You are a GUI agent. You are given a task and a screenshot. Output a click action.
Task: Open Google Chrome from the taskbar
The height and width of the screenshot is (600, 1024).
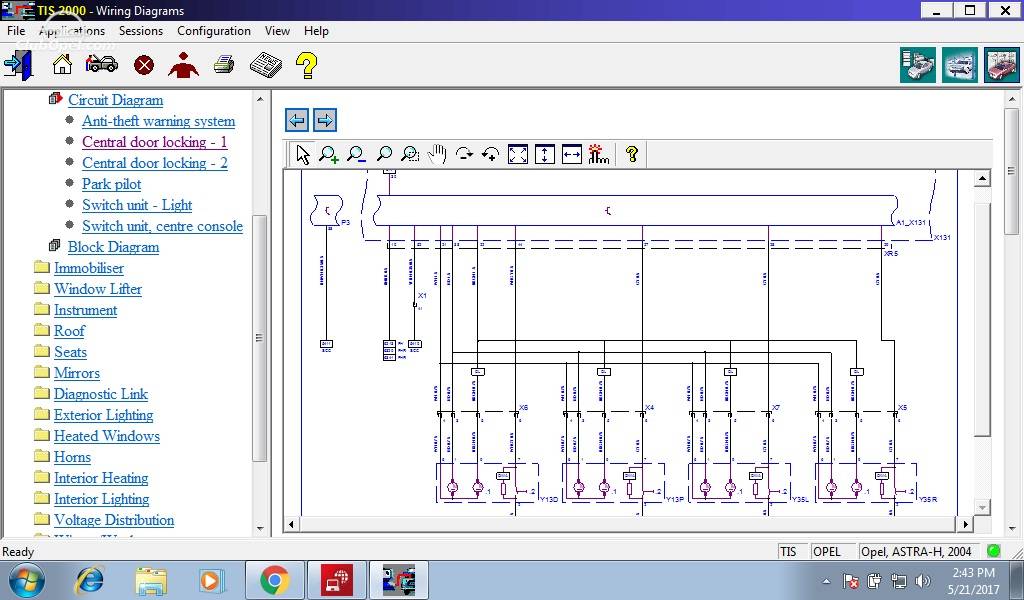tap(275, 580)
